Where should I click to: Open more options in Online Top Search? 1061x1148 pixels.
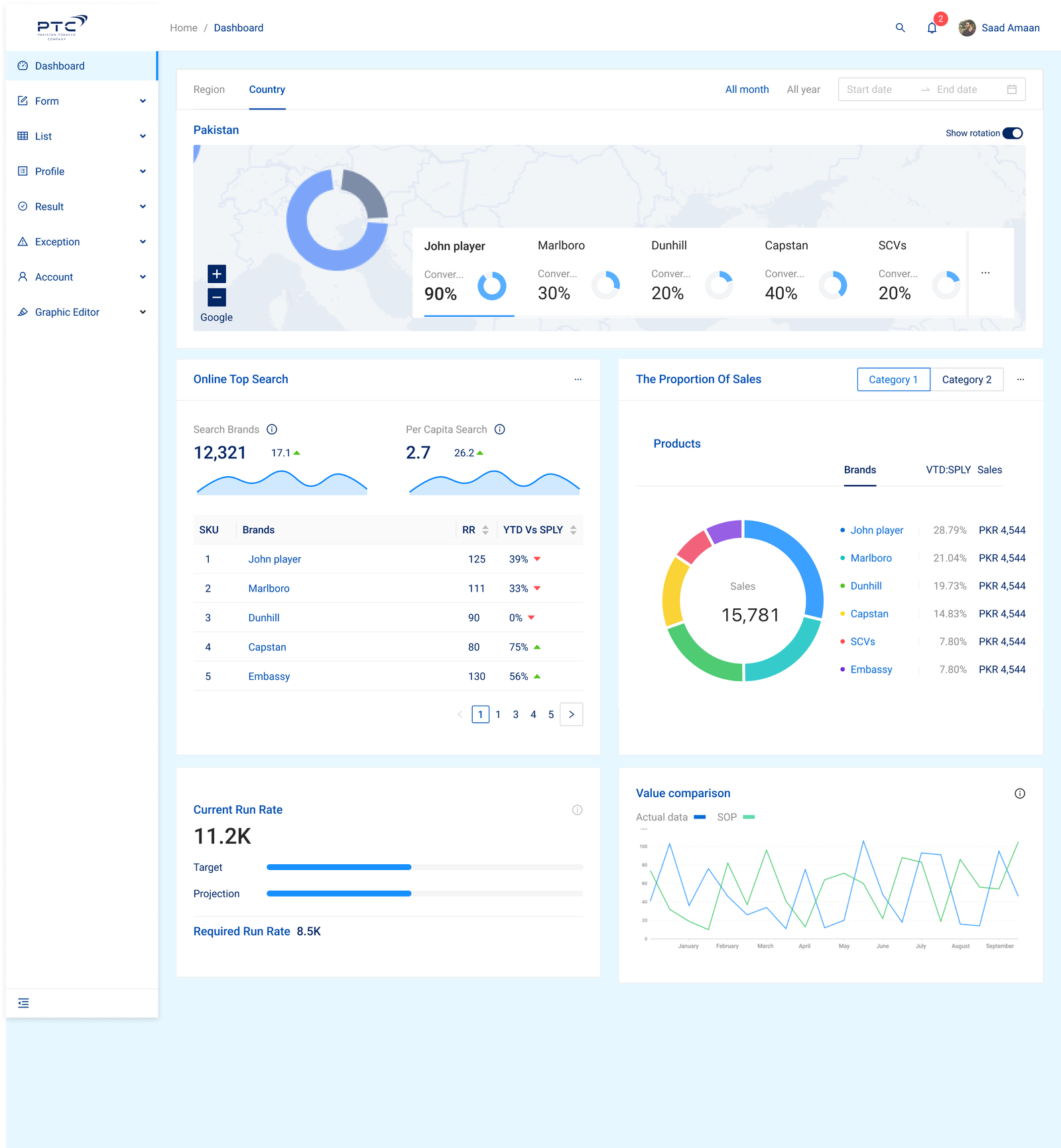578,379
